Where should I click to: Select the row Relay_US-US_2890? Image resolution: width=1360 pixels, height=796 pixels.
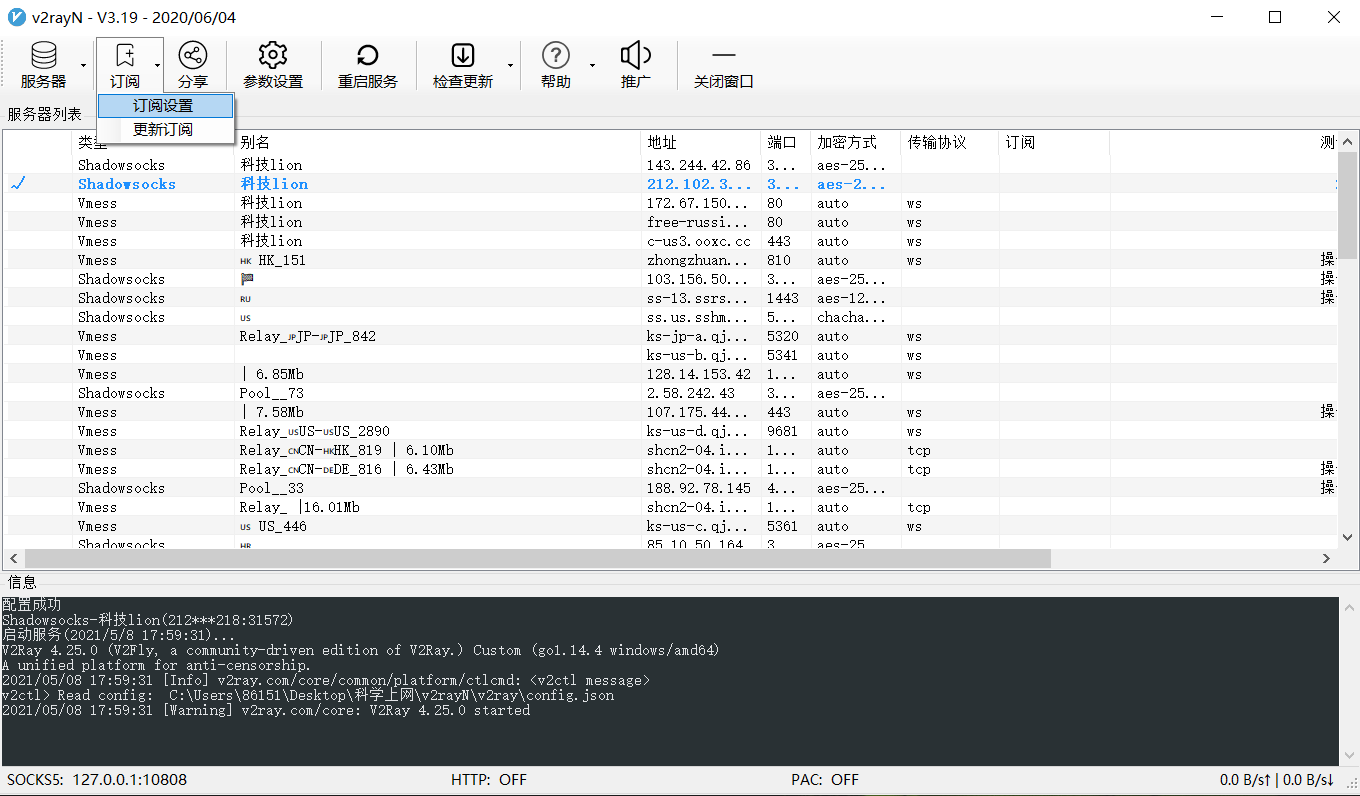(670, 431)
